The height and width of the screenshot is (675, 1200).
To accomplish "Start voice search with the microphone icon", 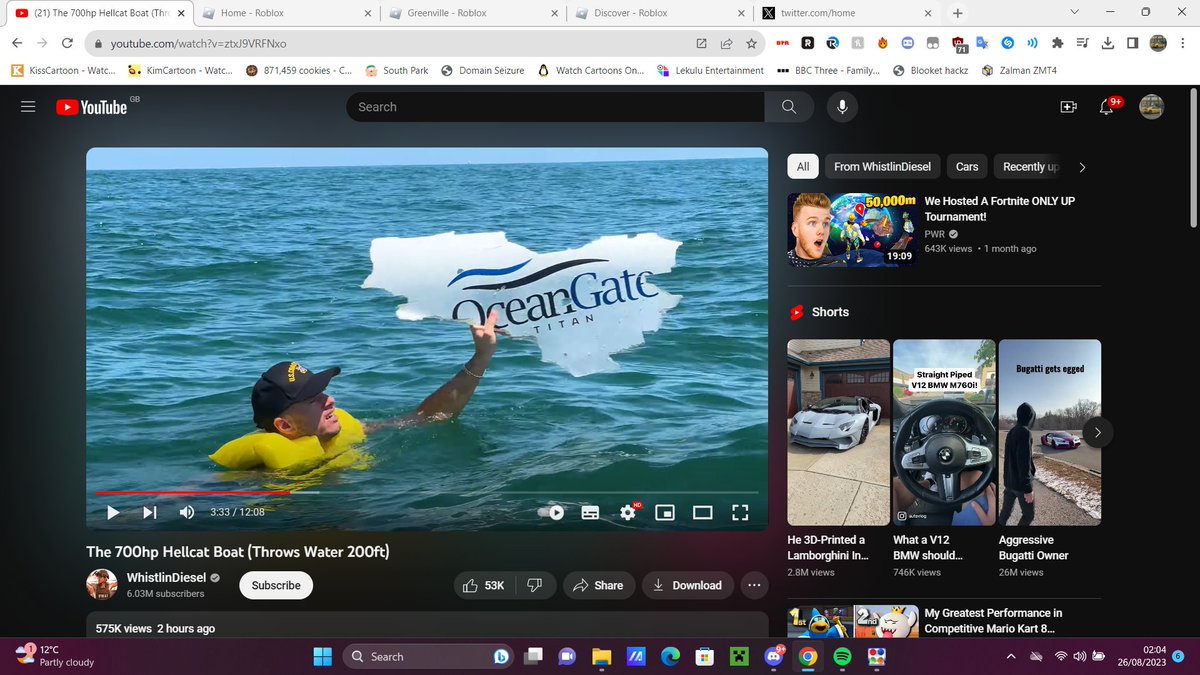I will point(842,107).
